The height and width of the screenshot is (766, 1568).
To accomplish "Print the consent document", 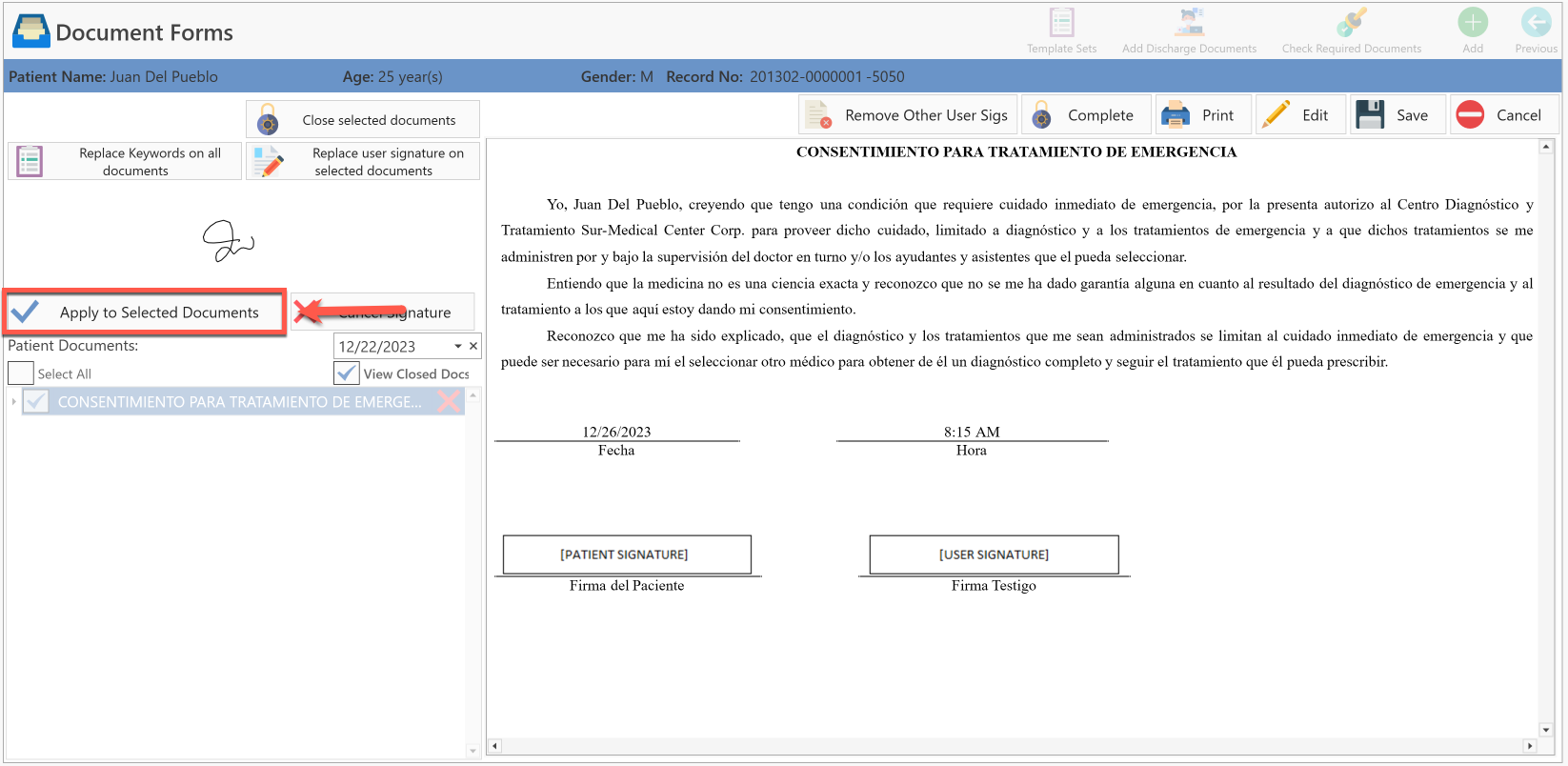I will click(1203, 115).
